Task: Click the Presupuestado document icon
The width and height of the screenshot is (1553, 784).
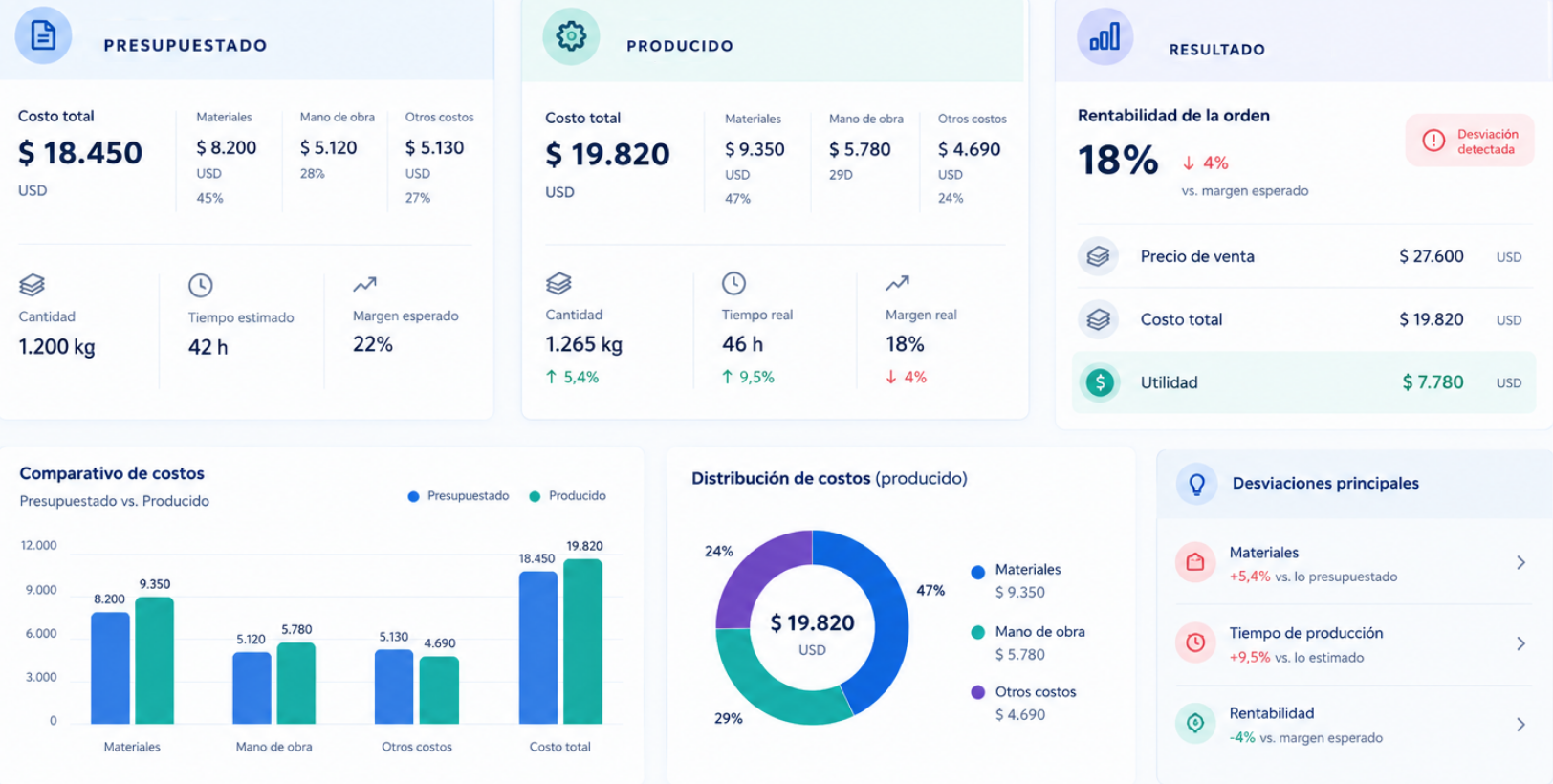Action: 43,36
